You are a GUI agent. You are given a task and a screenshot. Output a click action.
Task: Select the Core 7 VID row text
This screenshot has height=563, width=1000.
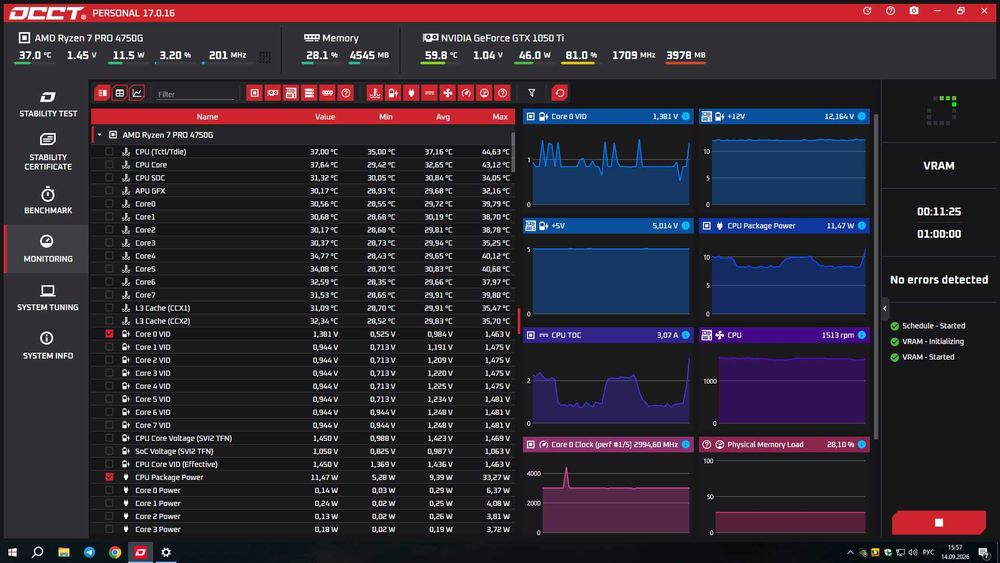(152, 425)
